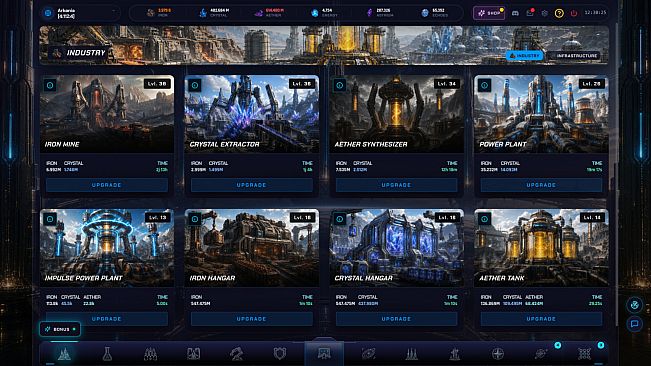
Task: Switch to the Infrastructure tab
Action: (x=573, y=55)
